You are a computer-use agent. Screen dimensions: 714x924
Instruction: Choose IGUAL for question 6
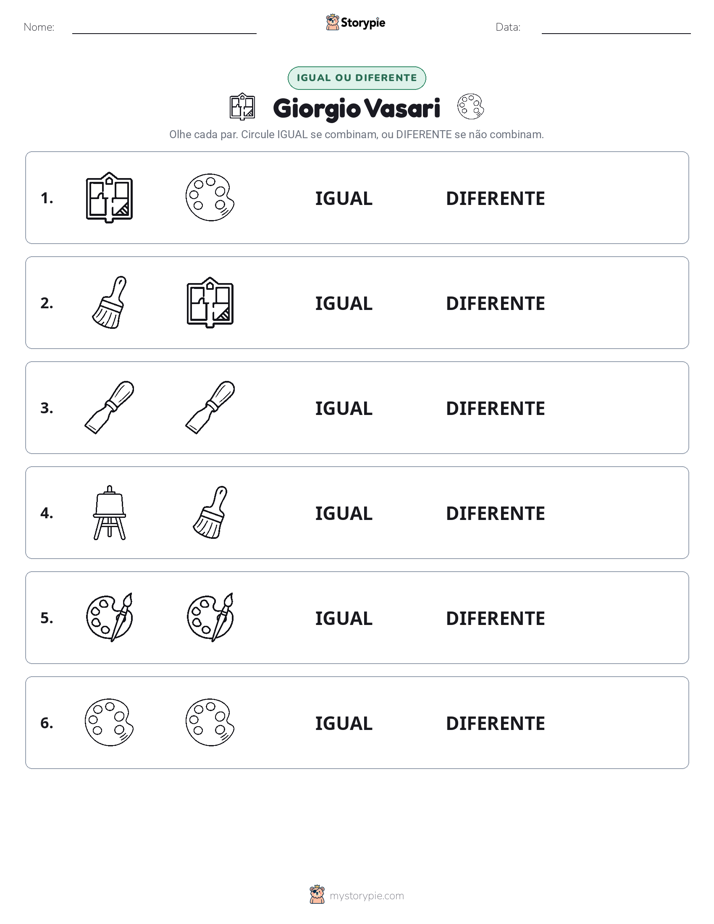coord(343,723)
